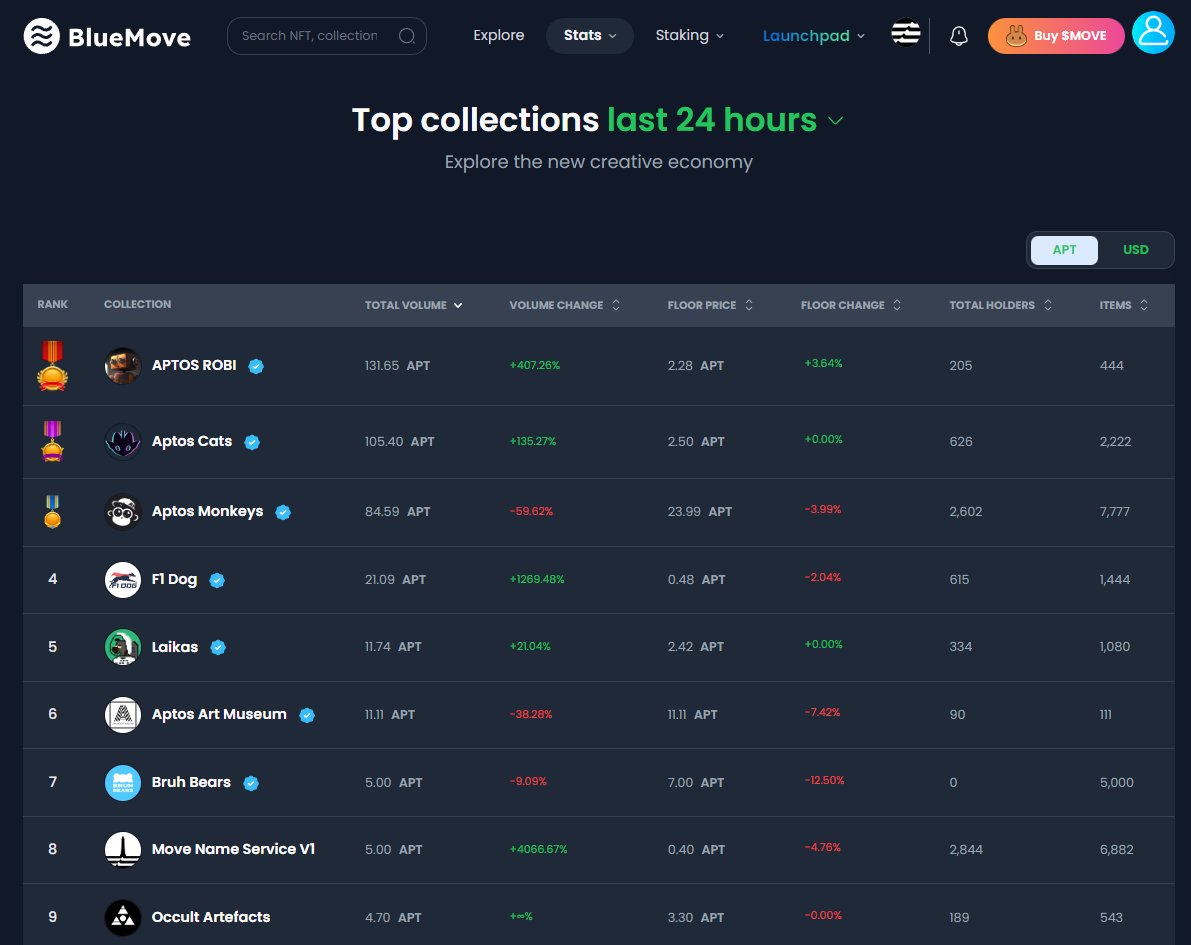Expand the Stats dropdown menu

[x=589, y=36]
